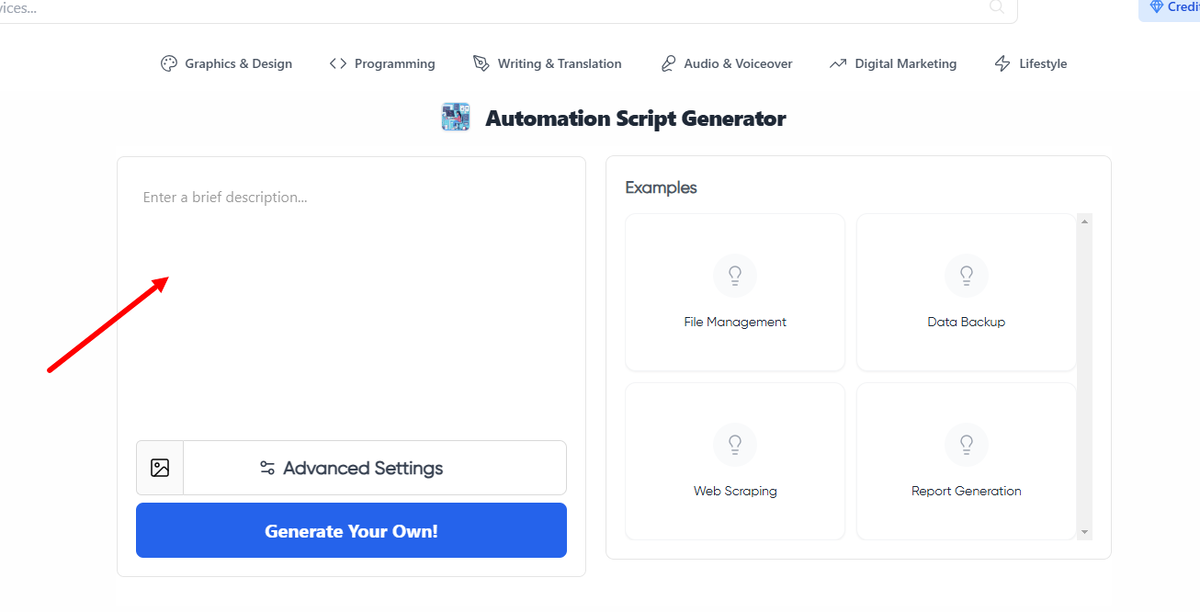Click the Programming code brackets icon
Screen dimensions: 1200x612
[x=338, y=64]
